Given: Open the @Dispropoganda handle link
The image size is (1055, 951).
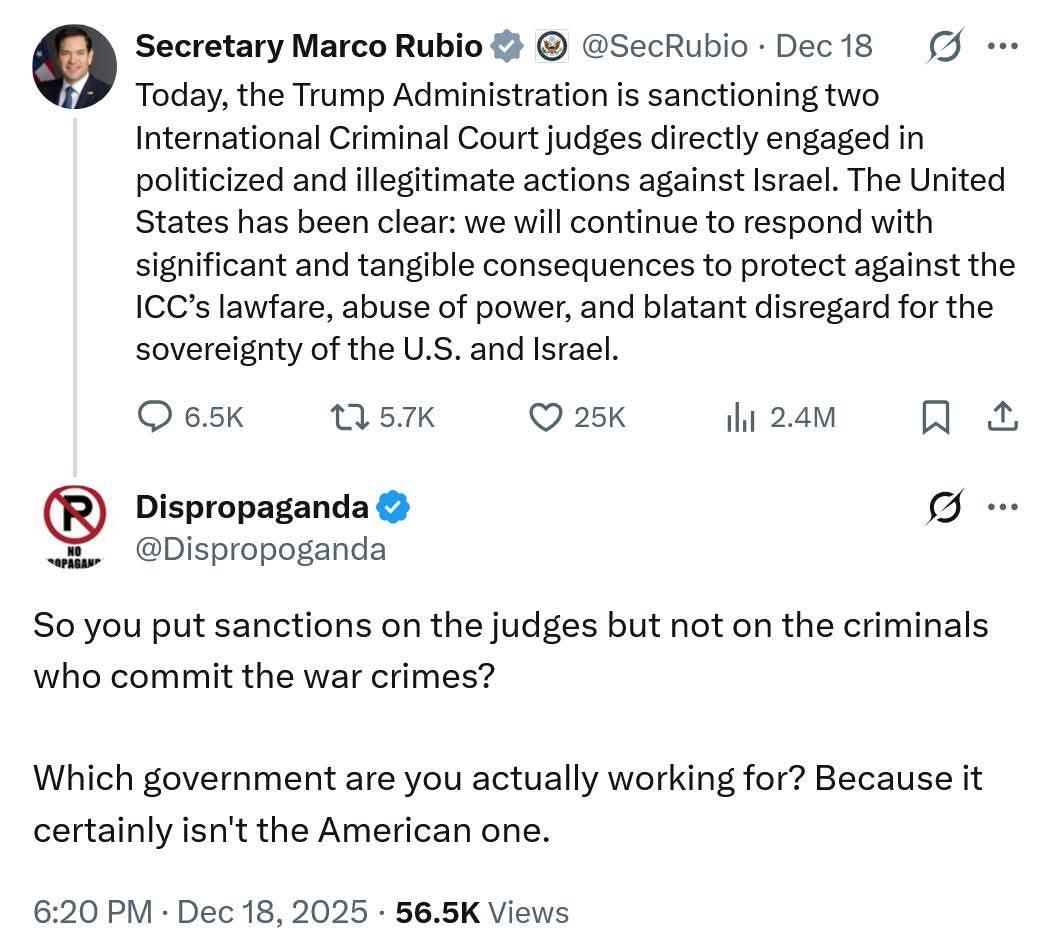Looking at the screenshot, I should [260, 548].
